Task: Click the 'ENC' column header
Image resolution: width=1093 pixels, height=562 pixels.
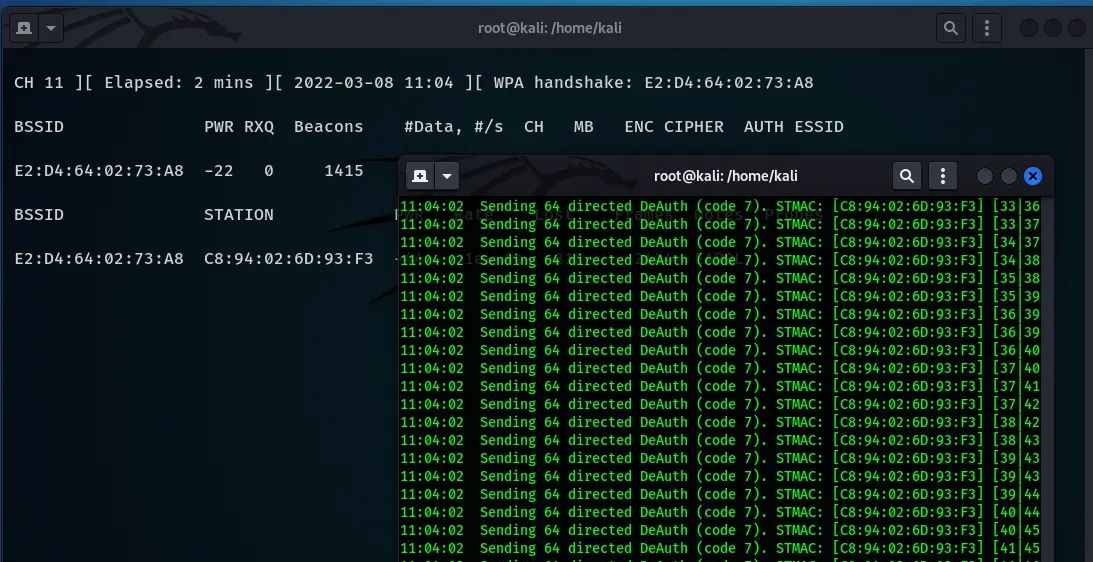Action: pos(639,127)
